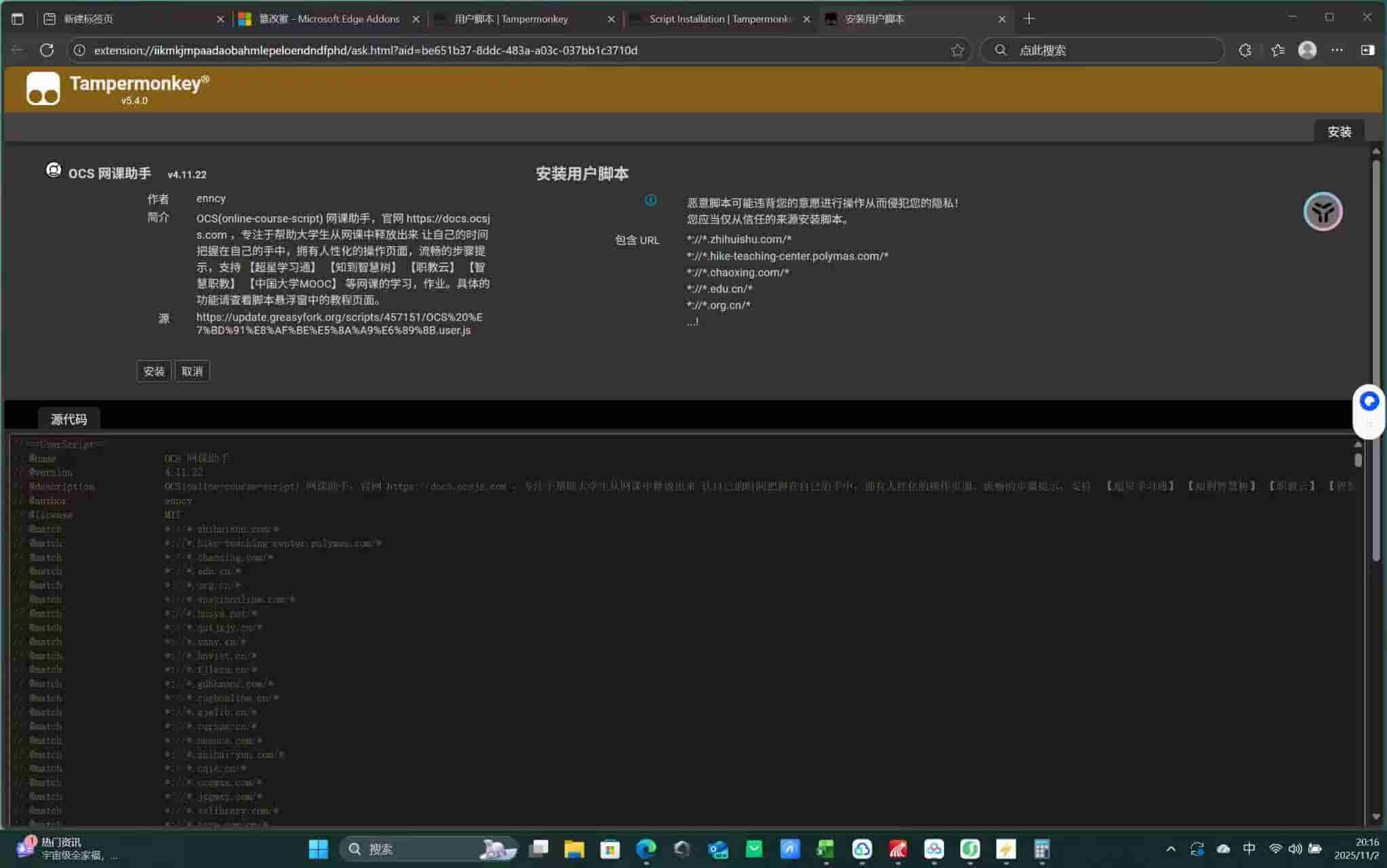The height and width of the screenshot is (868, 1387).
Task: Open the Favorites list icon in toolbar
Action: (x=1278, y=50)
